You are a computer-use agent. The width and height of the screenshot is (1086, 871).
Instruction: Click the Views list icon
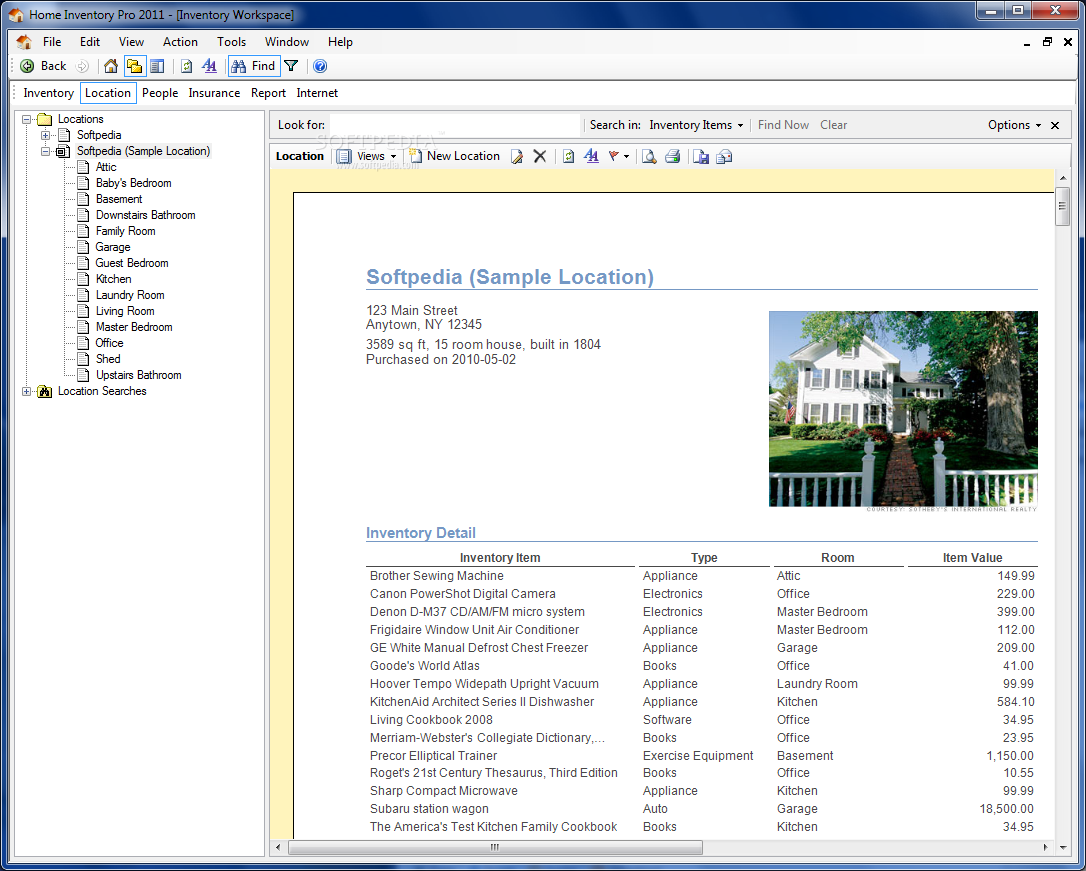(344, 156)
